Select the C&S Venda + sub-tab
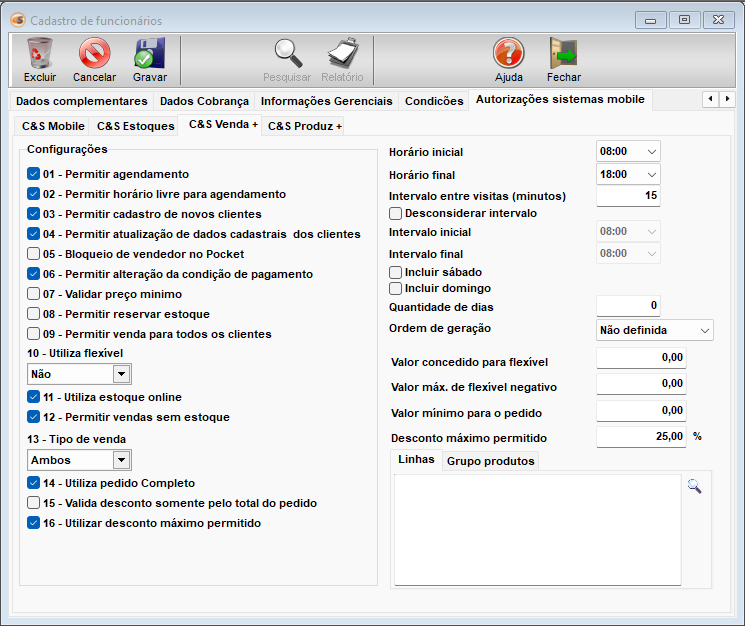This screenshot has width=745, height=626. pyautogui.click(x=220, y=125)
